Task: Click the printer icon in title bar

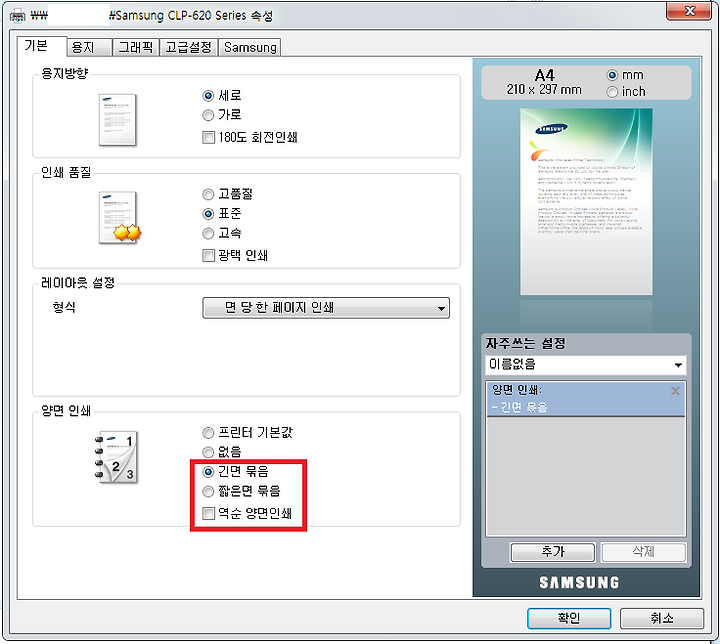Action: point(17,16)
